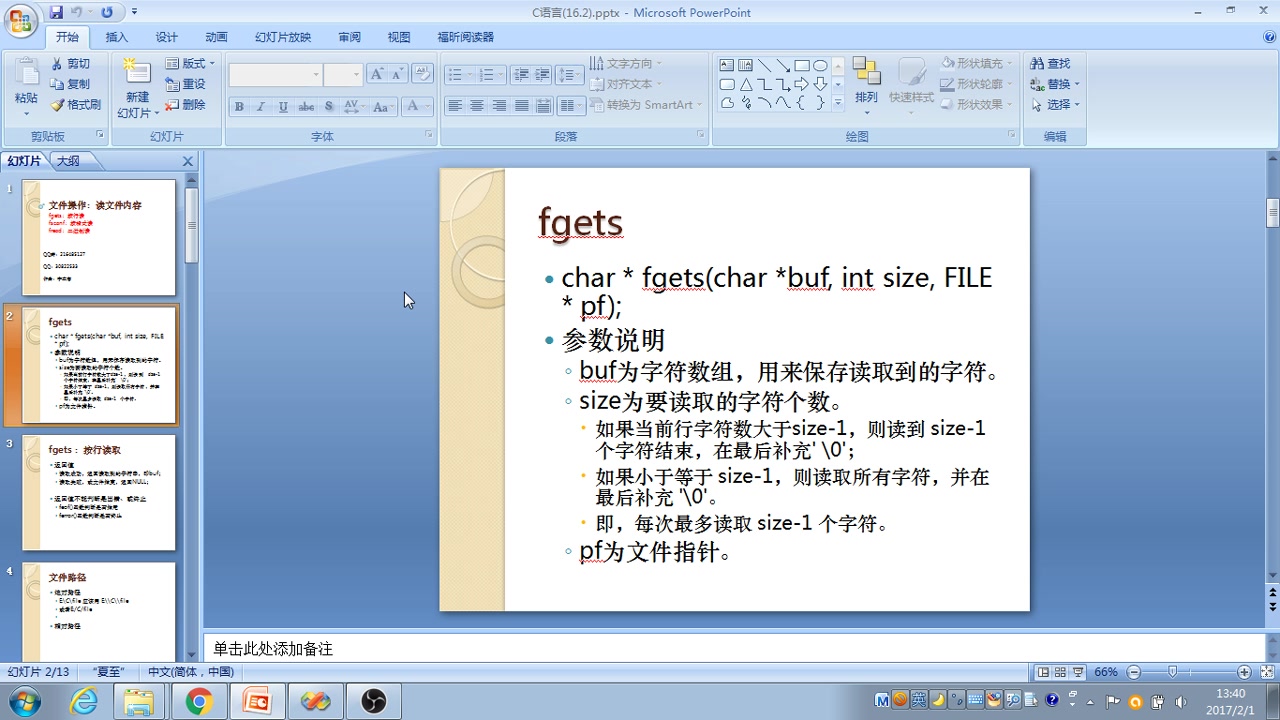This screenshot has width=1280, height=720.
Task: Start Slide Show view from the status bar
Action: pos(1078,672)
